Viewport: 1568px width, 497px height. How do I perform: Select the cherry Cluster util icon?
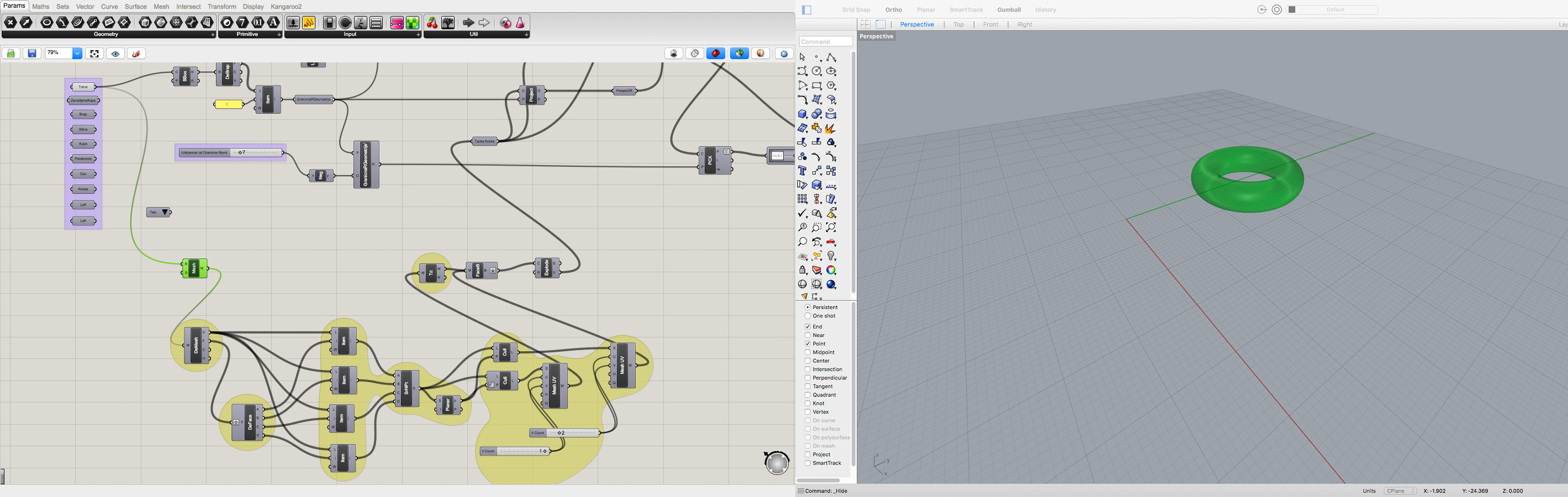pyautogui.click(x=432, y=23)
